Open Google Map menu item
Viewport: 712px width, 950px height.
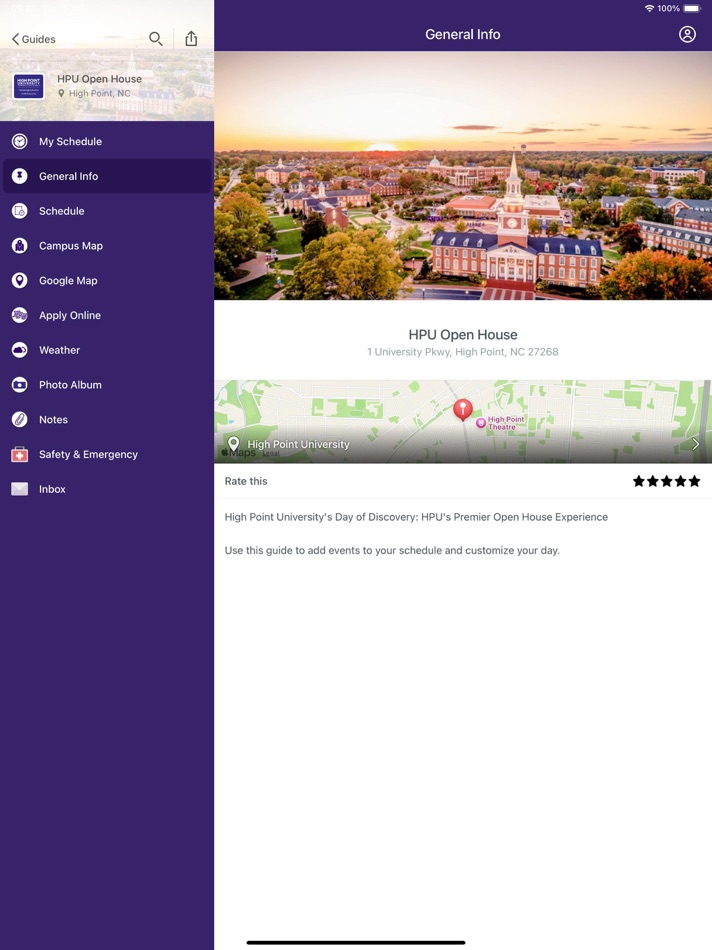tap(107, 281)
